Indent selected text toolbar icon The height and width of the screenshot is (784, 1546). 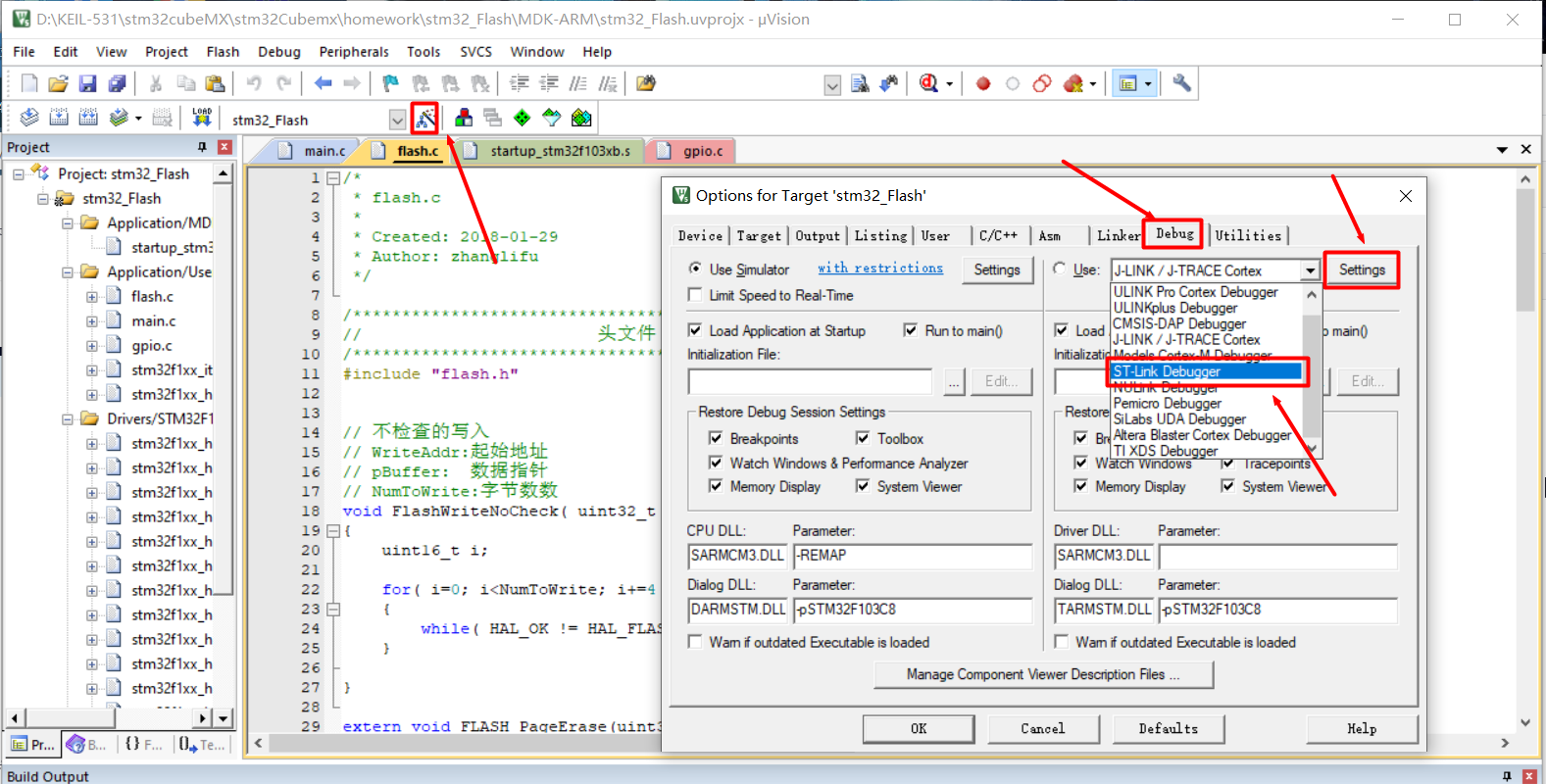tap(520, 83)
